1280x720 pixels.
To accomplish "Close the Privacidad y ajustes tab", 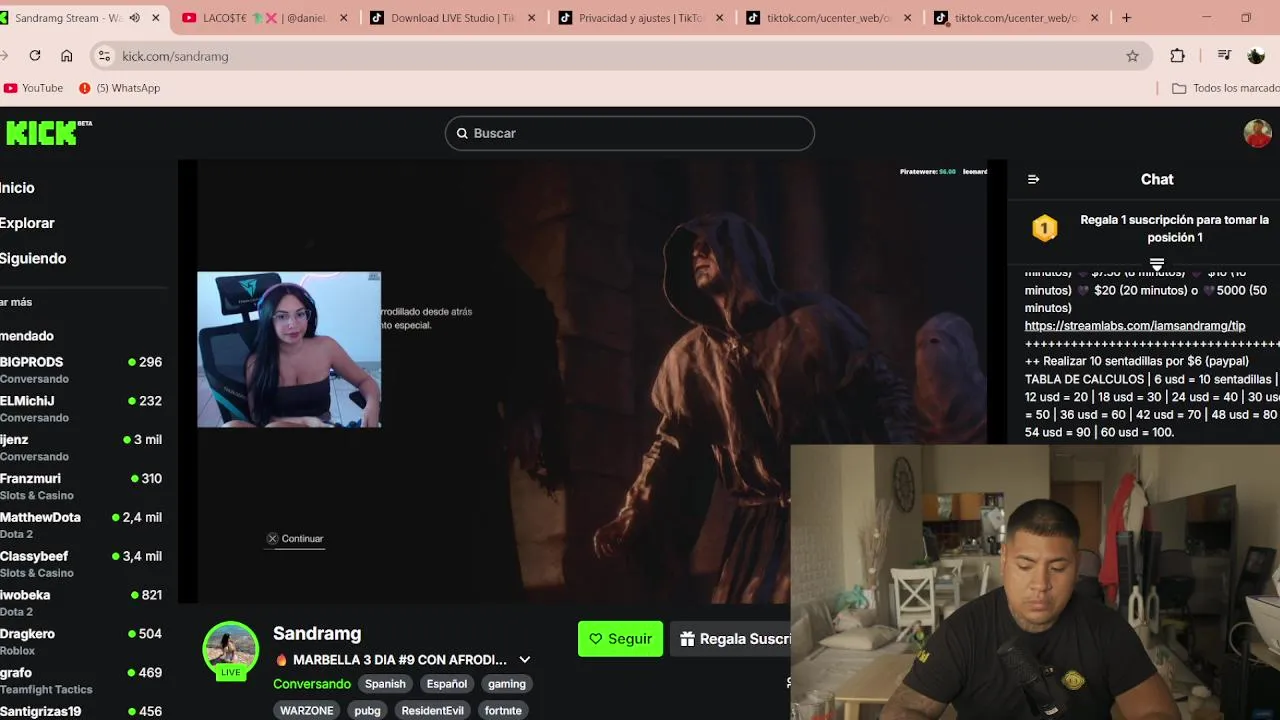I will [x=719, y=18].
